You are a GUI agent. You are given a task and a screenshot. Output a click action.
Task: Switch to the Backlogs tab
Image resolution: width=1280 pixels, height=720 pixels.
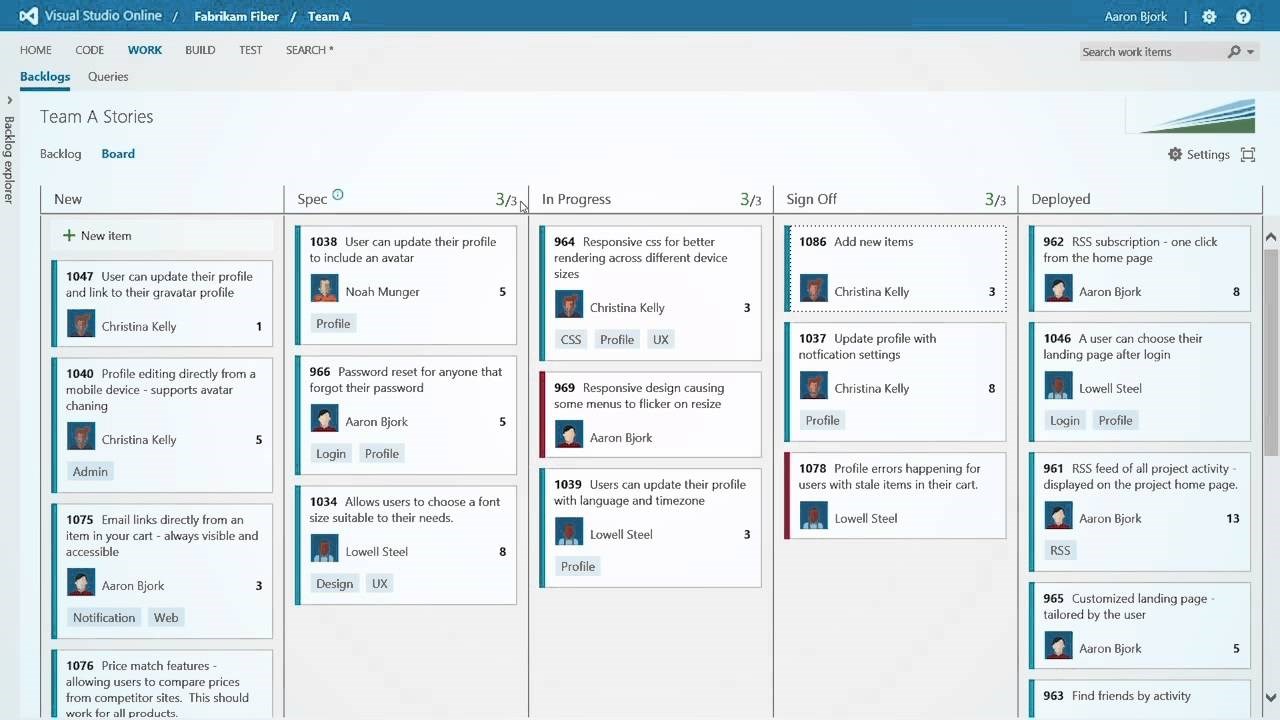[45, 77]
